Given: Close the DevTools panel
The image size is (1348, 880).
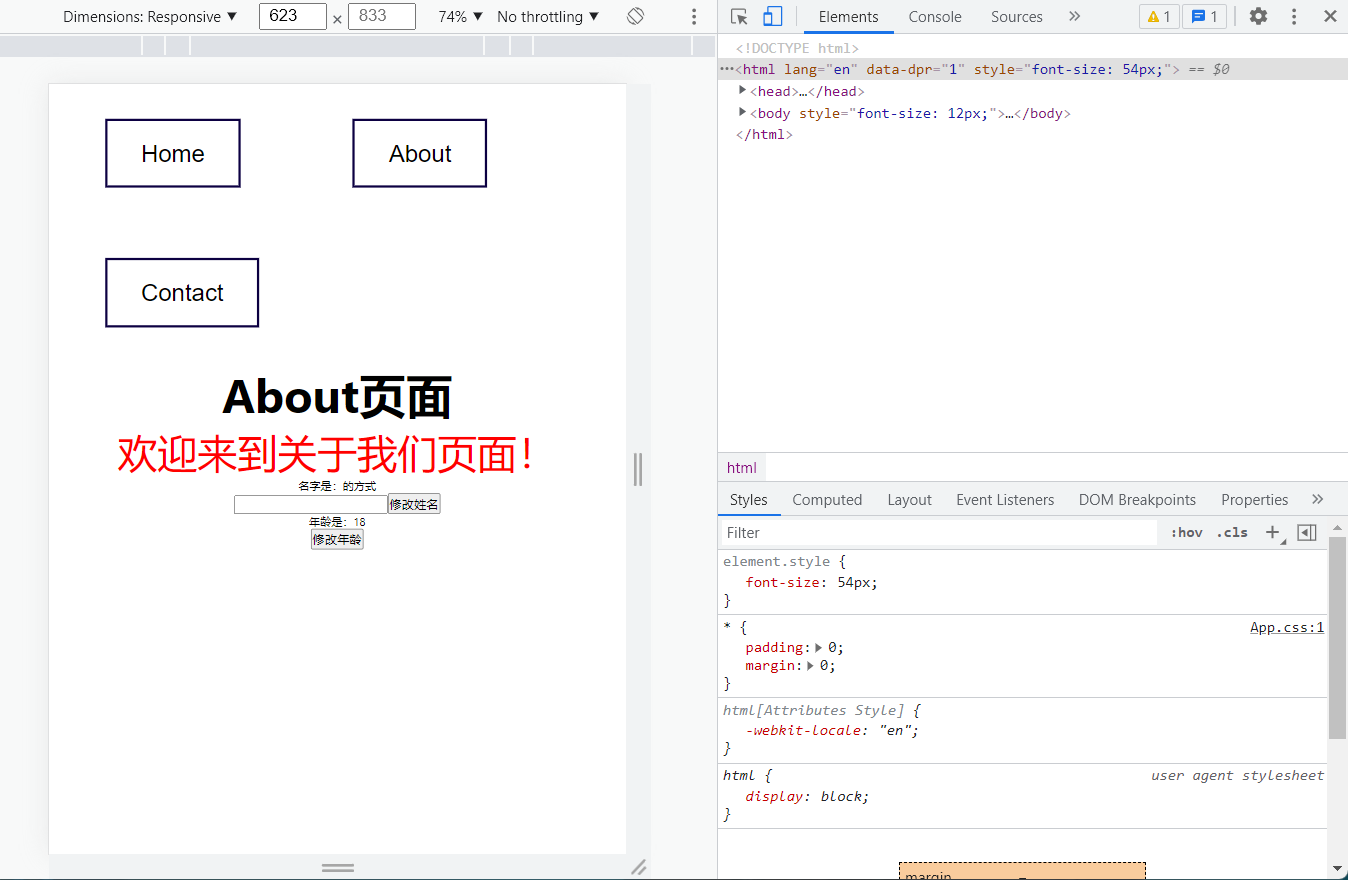Looking at the screenshot, I should [1330, 17].
